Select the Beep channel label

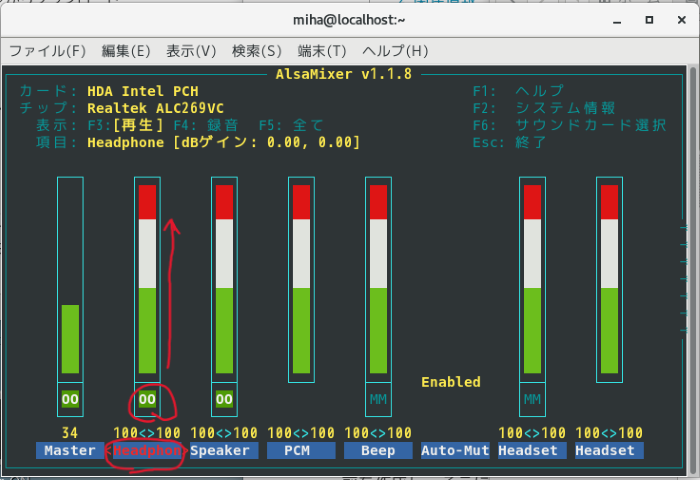(x=378, y=451)
